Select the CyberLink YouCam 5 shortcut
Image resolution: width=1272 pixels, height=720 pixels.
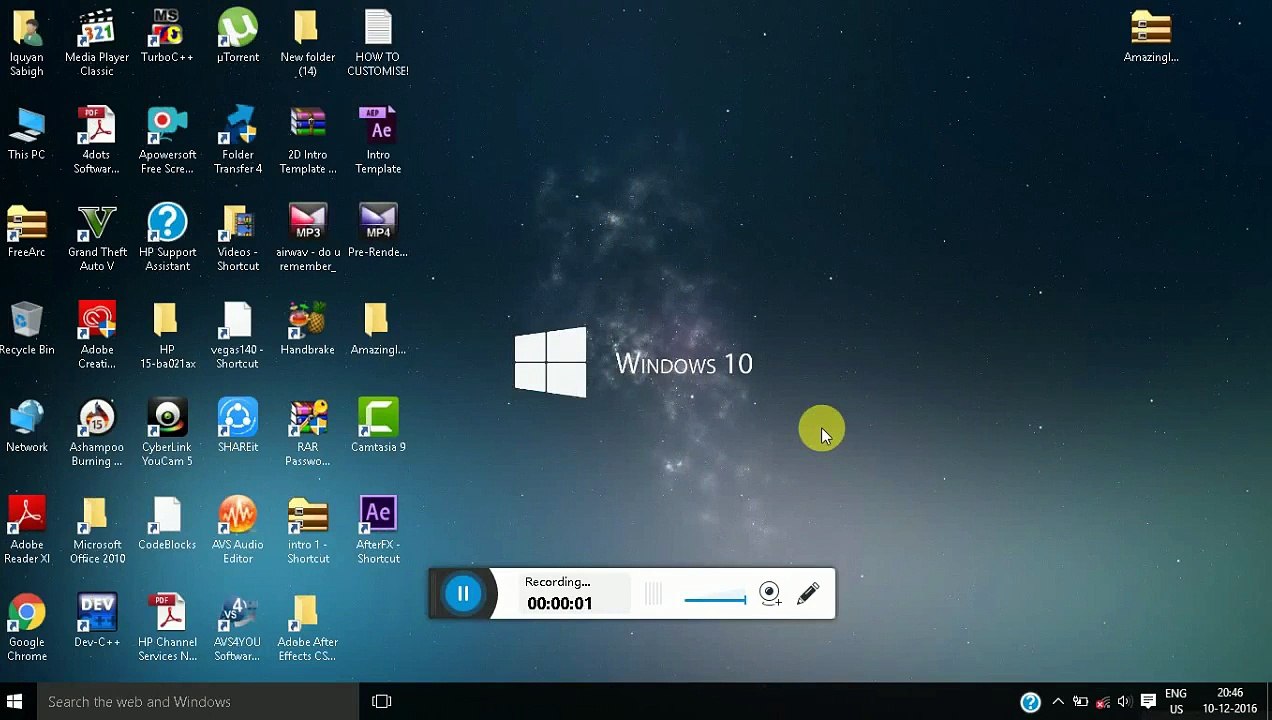(x=167, y=434)
